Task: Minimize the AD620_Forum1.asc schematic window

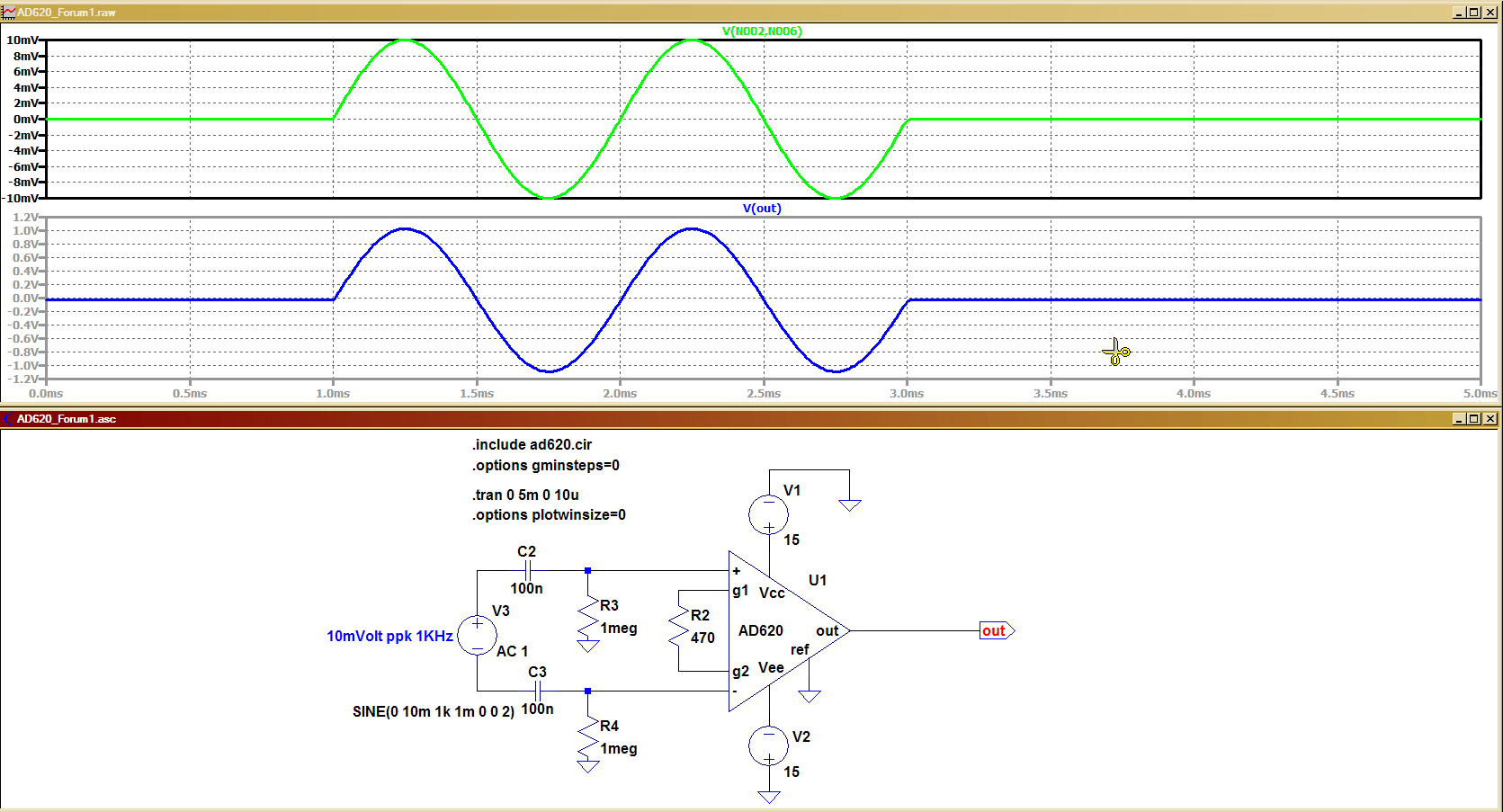Action: pyautogui.click(x=1460, y=418)
